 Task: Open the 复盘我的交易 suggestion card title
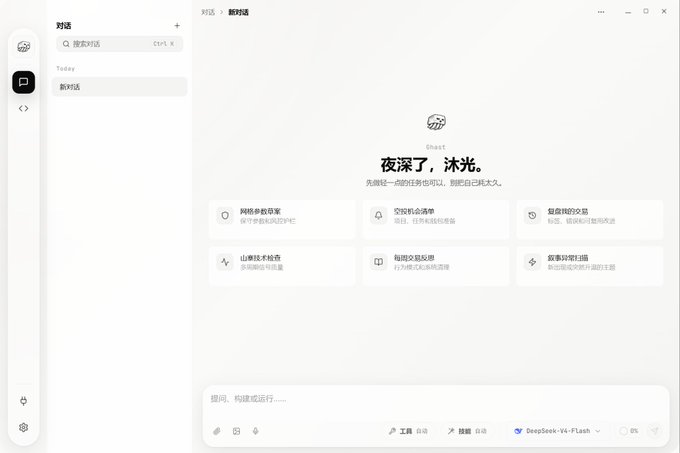[567, 211]
